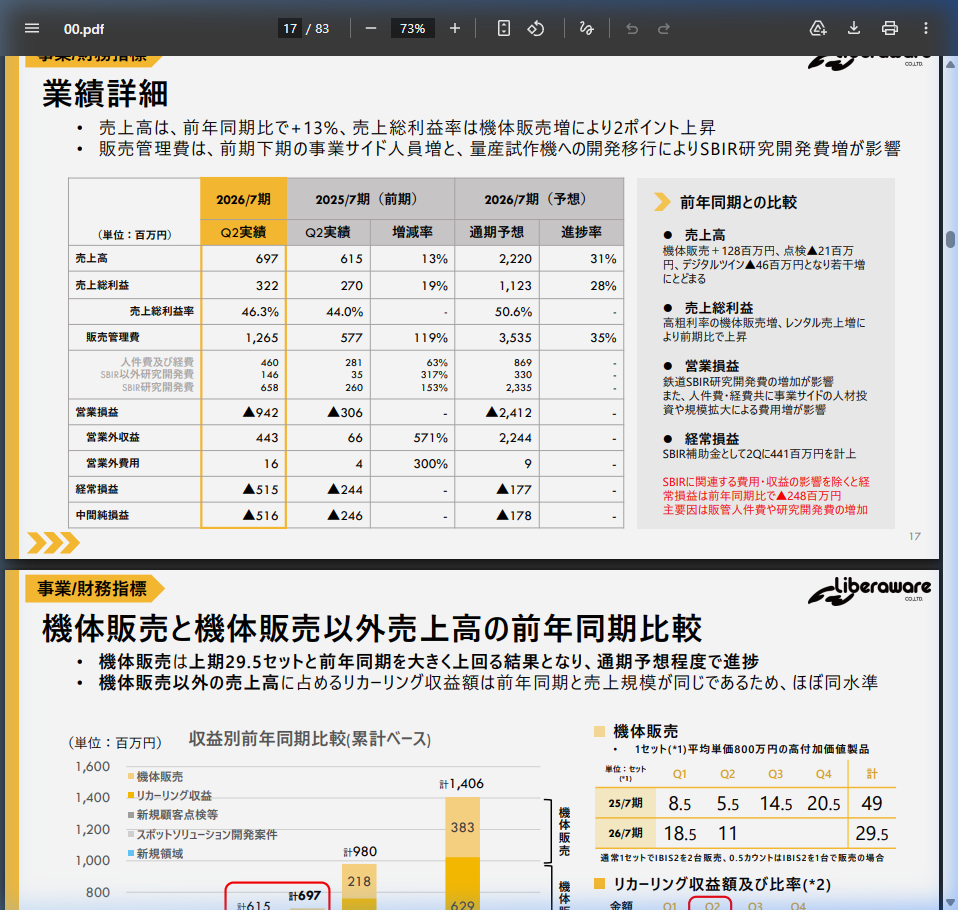Click the 00.pdf file name title

pyautogui.click(x=83, y=28)
